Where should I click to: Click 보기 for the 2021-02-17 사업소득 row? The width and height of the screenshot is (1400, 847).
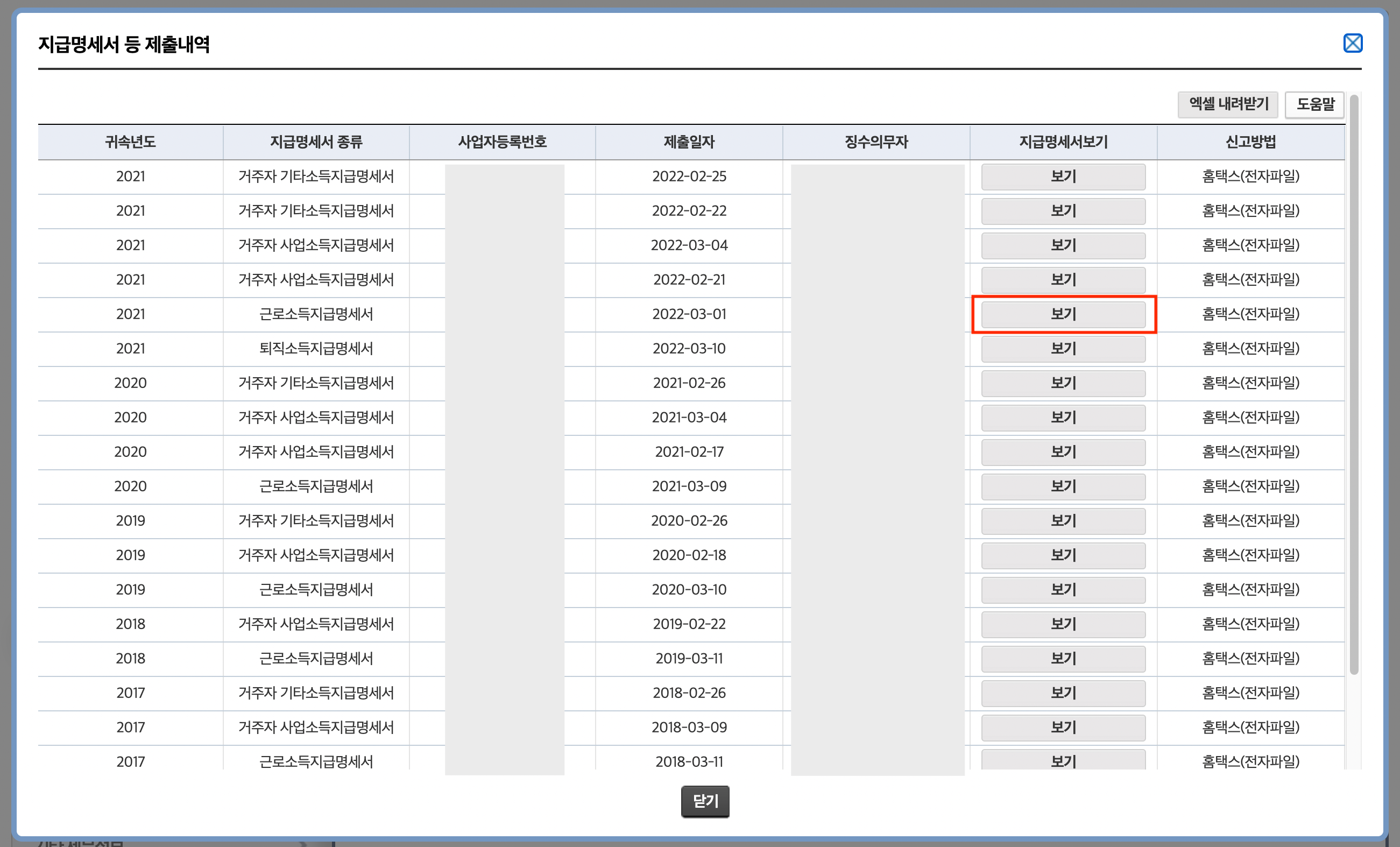(1063, 452)
